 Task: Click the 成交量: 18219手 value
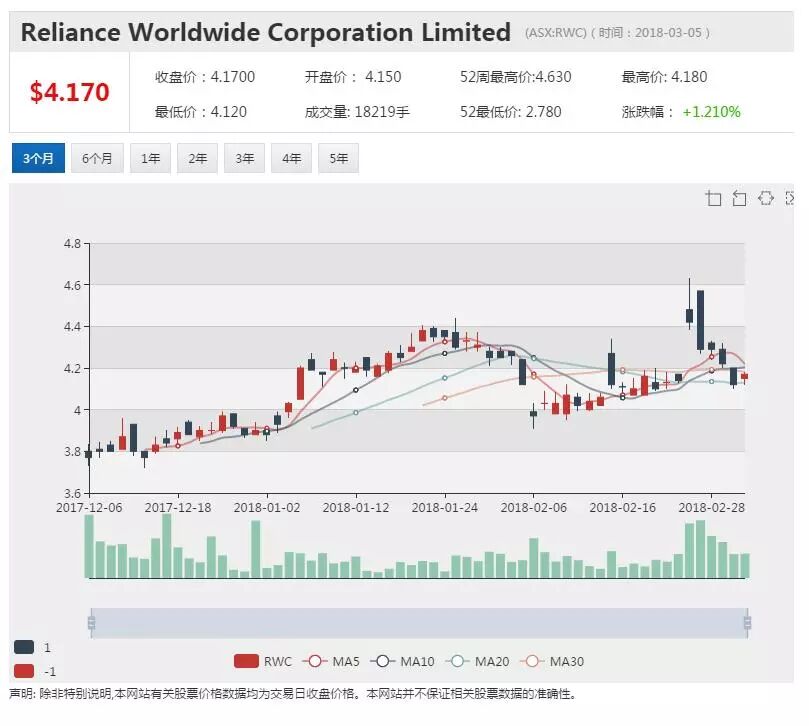coord(357,111)
